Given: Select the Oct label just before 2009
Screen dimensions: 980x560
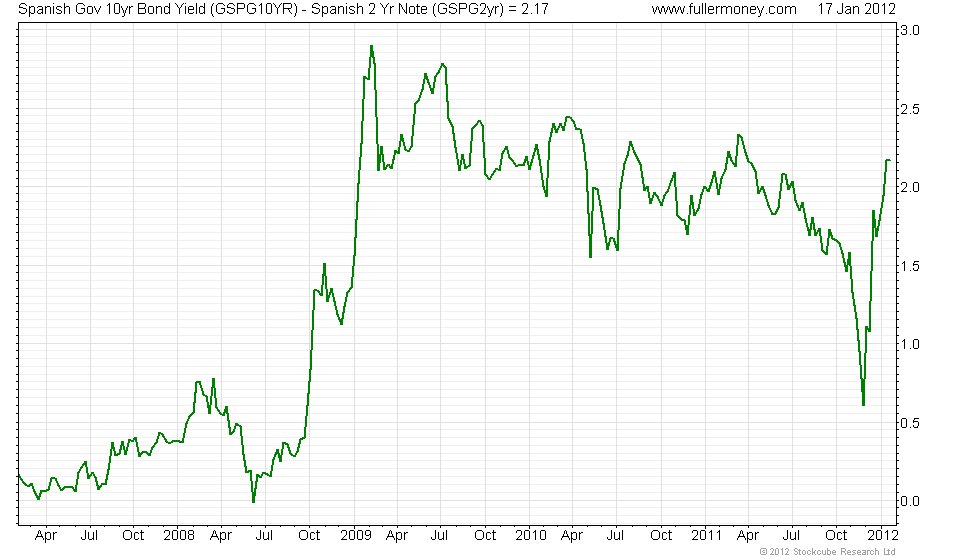Looking at the screenshot, I should click(309, 536).
